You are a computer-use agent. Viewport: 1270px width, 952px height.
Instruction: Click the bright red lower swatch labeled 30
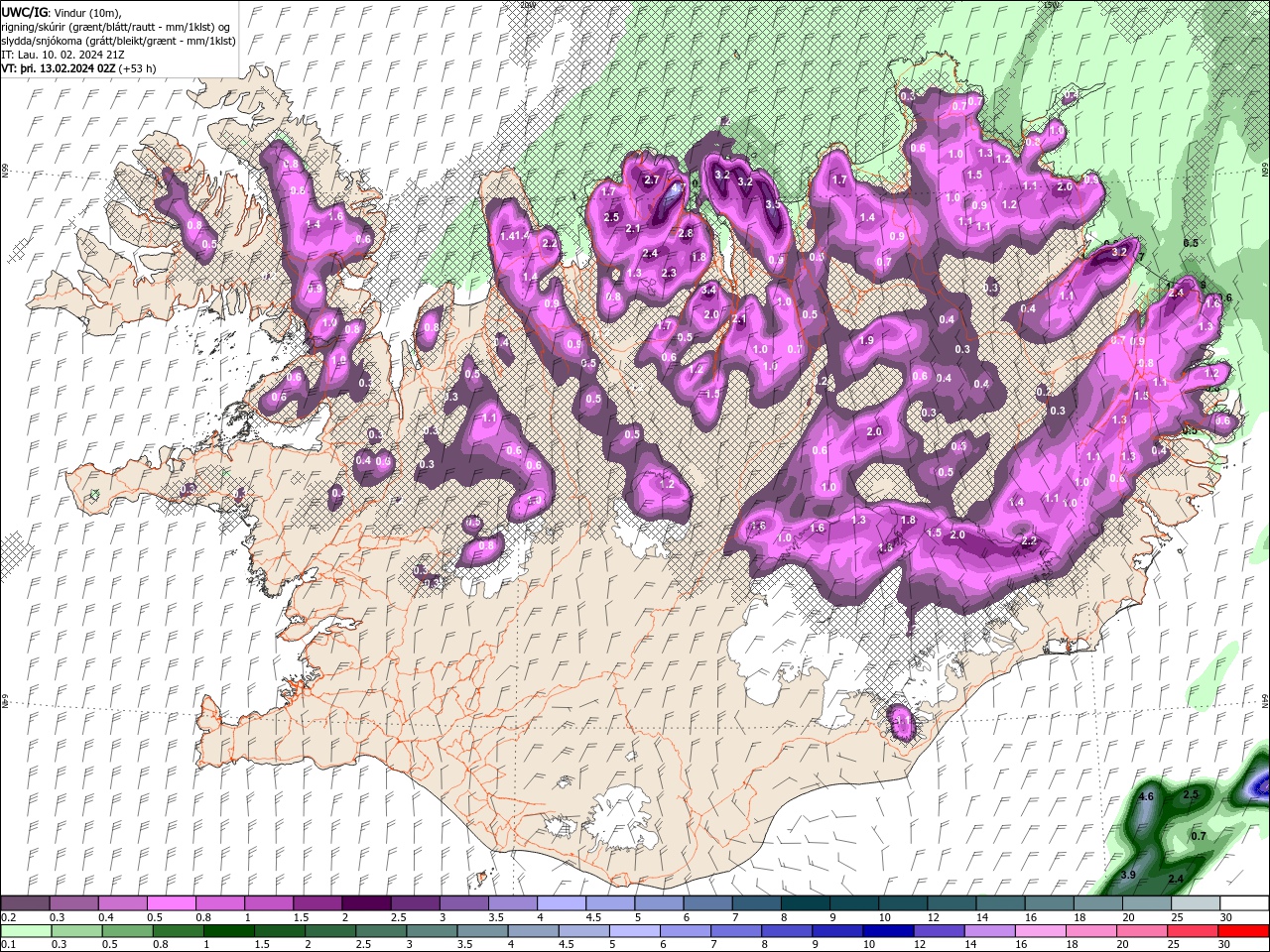coord(1242,931)
